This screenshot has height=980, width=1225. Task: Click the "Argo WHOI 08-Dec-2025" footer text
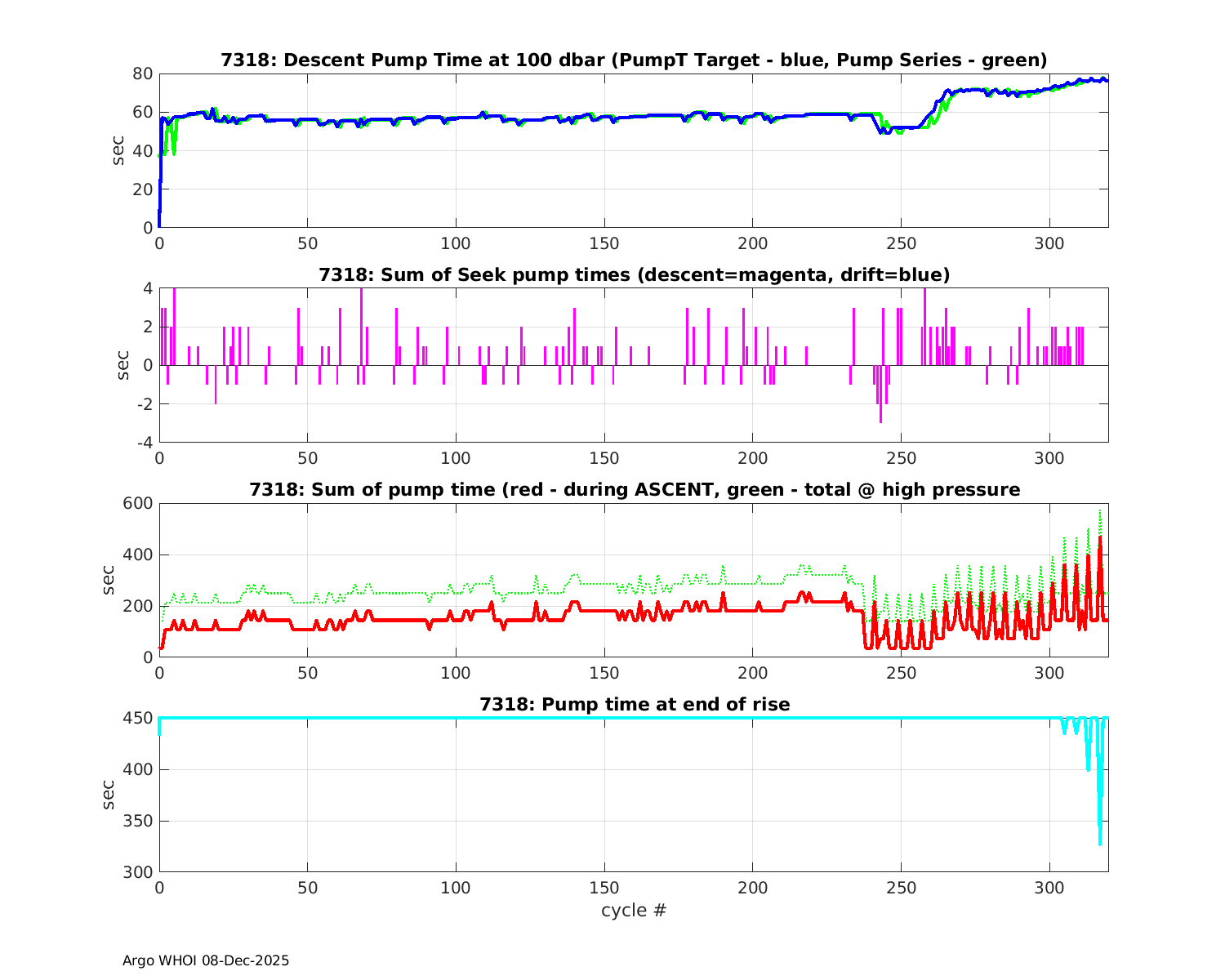click(x=206, y=960)
